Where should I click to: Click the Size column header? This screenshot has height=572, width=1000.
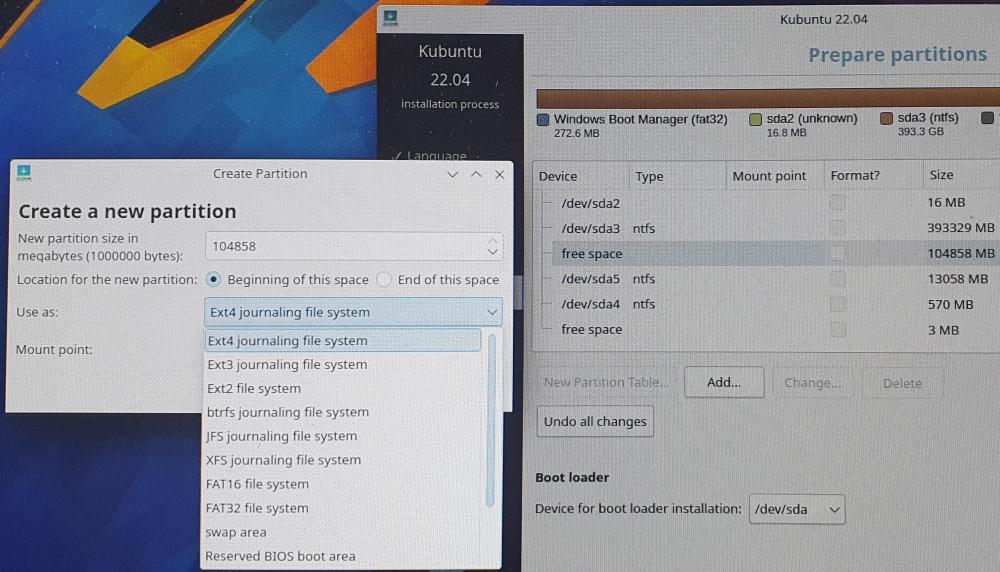(961, 175)
